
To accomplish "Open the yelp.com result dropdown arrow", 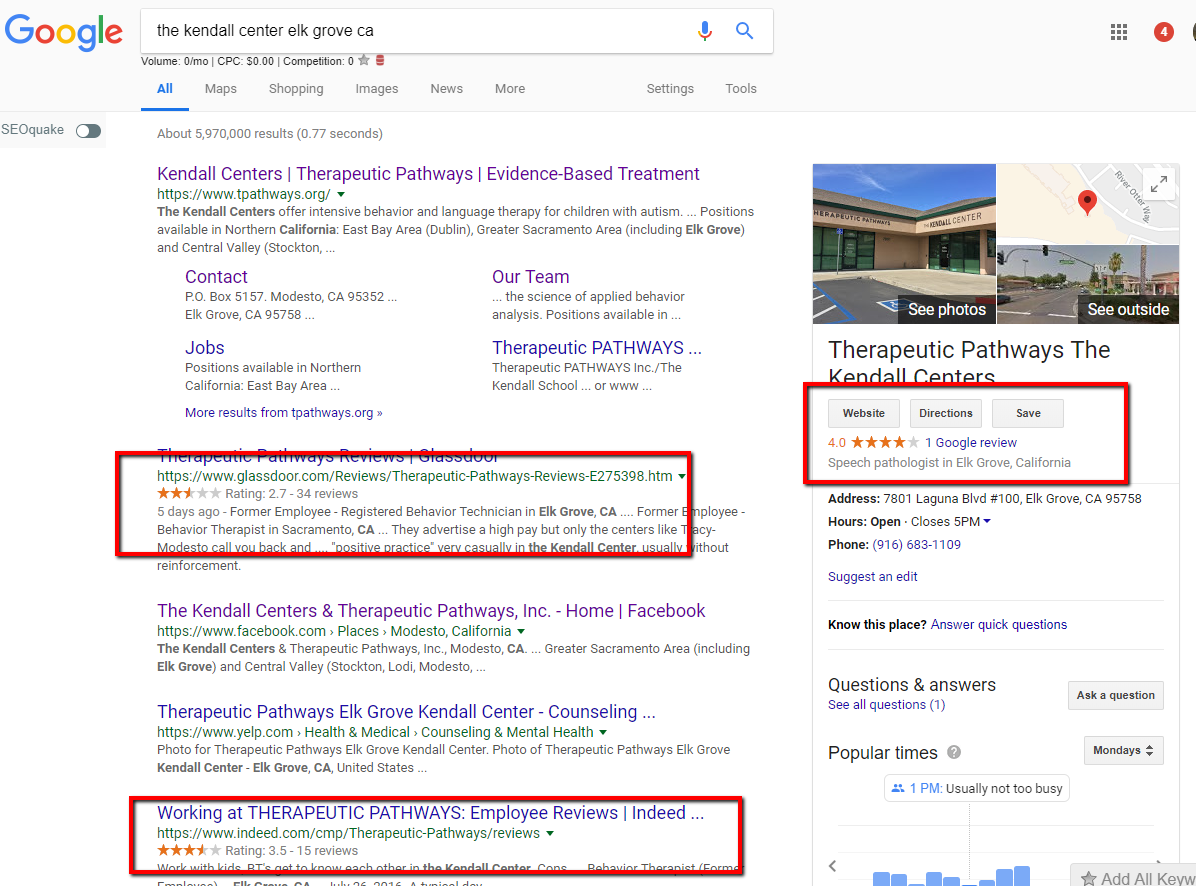I will pos(603,732).
